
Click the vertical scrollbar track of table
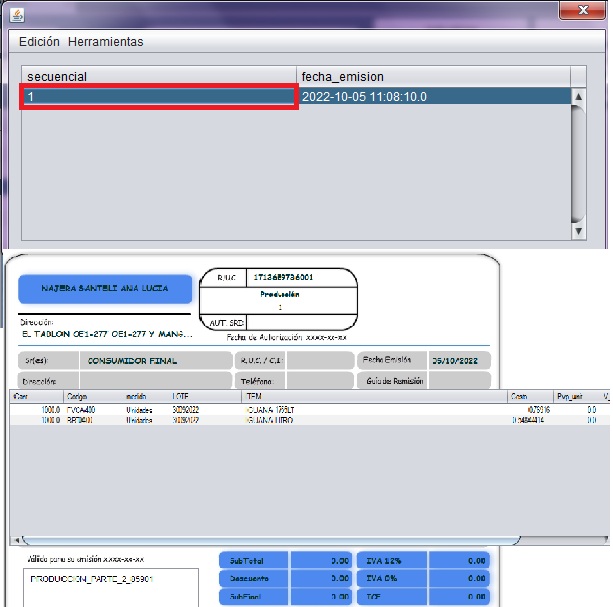pos(578,165)
